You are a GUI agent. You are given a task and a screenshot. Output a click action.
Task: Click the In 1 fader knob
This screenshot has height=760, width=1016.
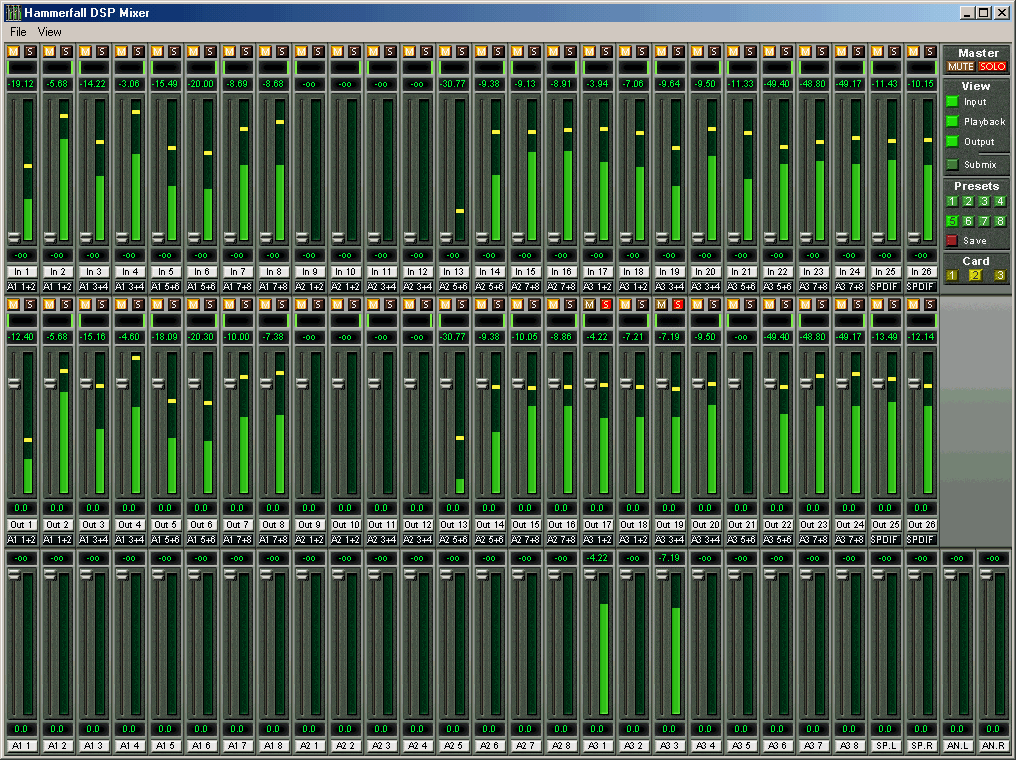(14, 237)
